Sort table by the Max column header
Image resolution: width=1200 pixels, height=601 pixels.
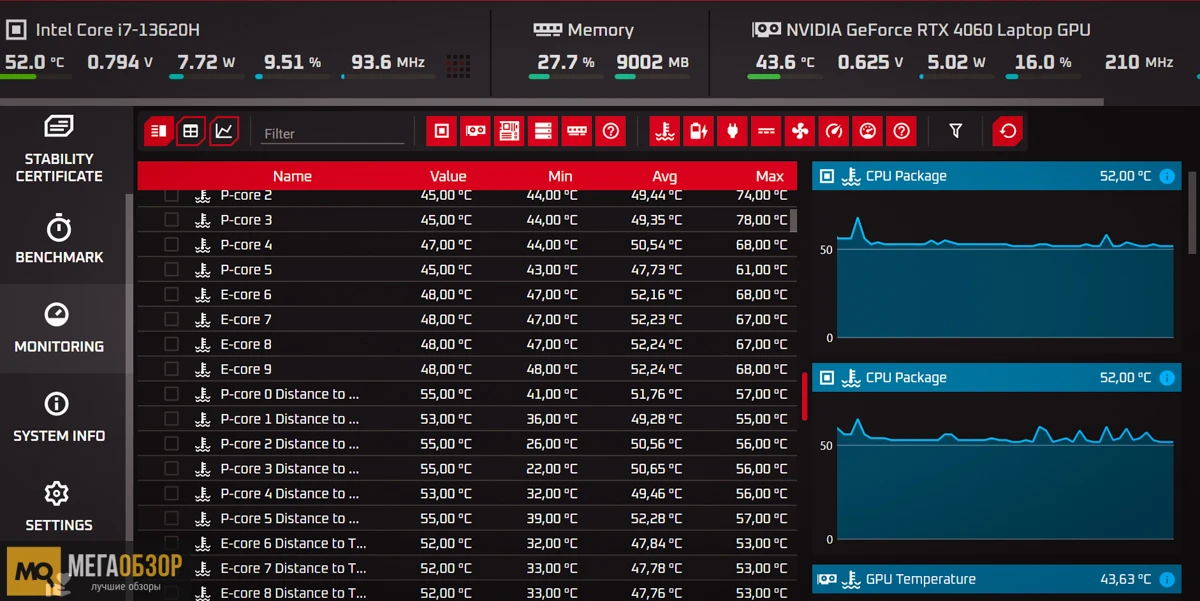click(769, 176)
